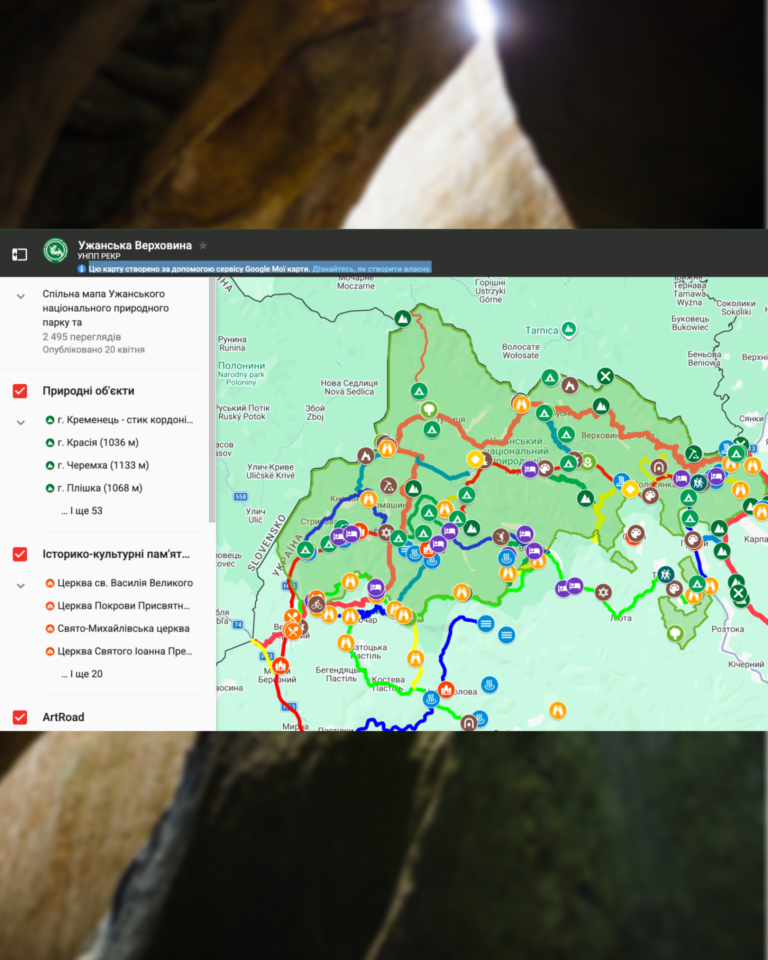Show the '... І ще 53' items

(x=81, y=511)
